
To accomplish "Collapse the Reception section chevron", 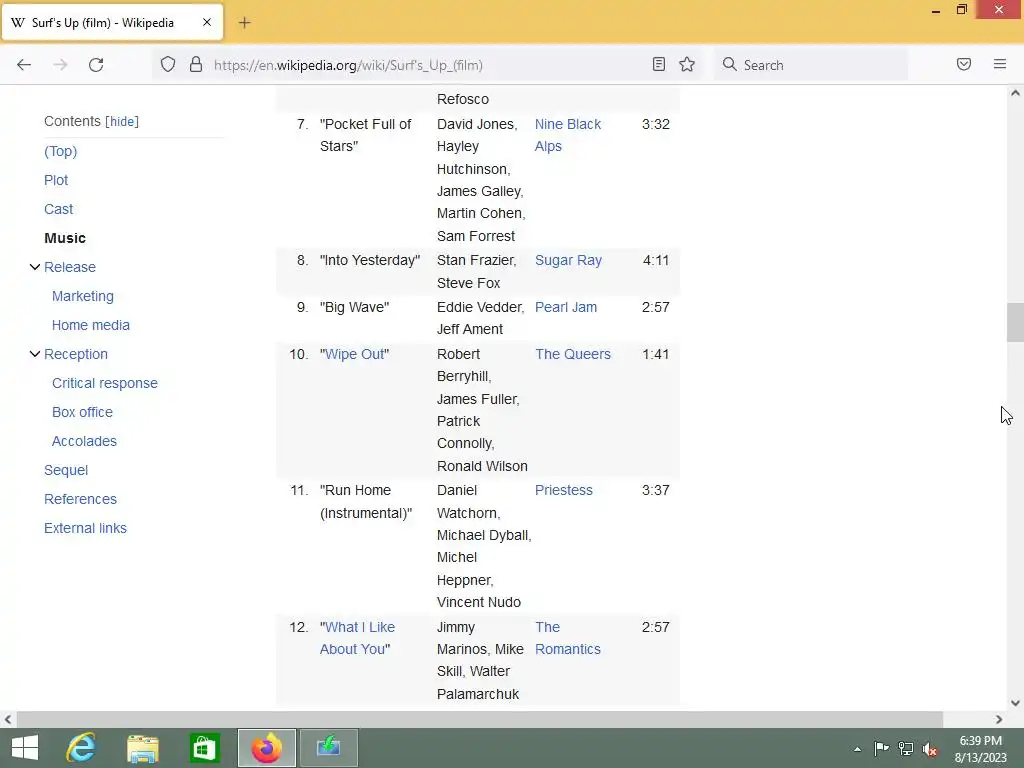I will pyautogui.click(x=35, y=354).
